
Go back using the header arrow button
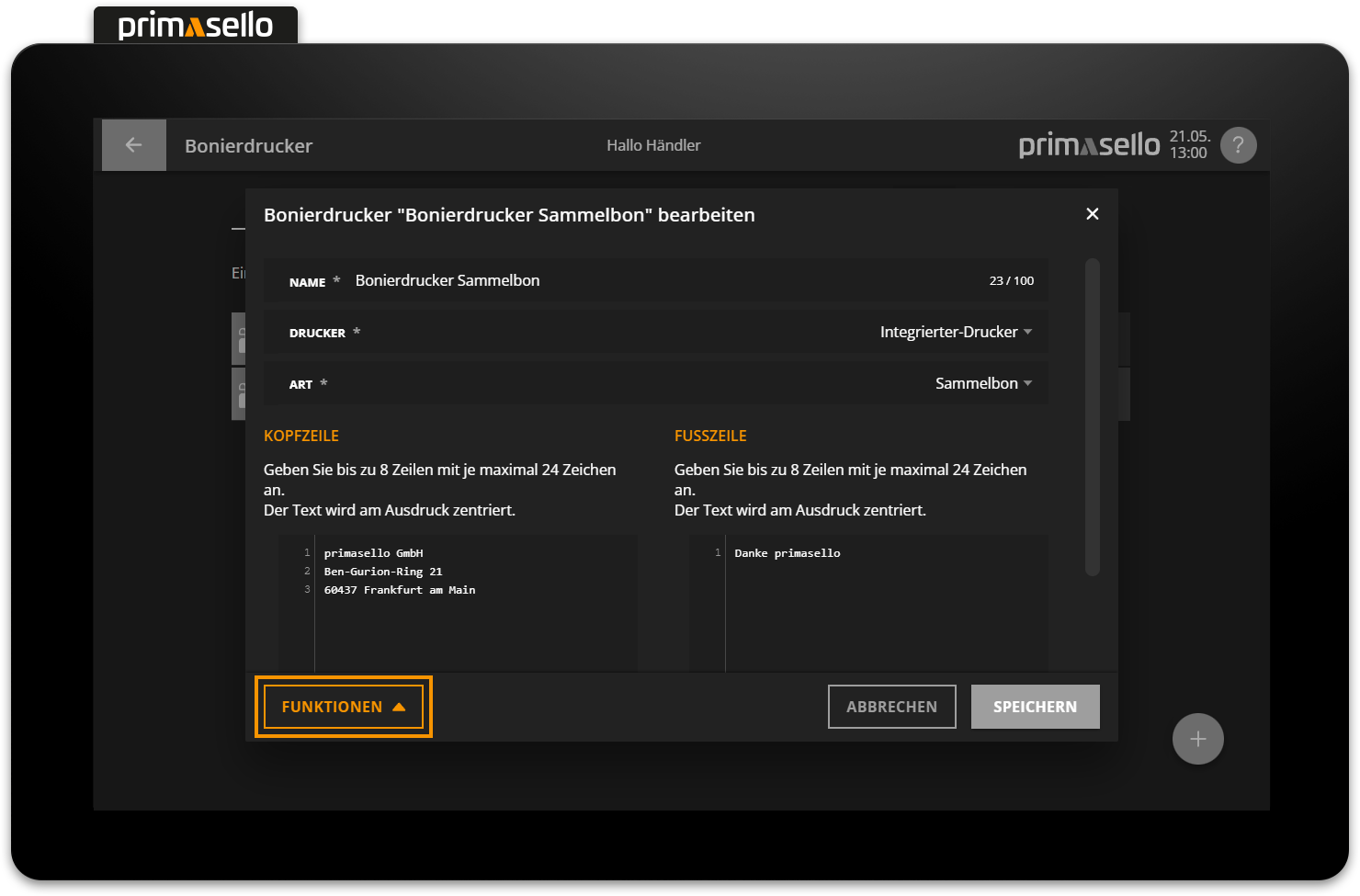coord(133,145)
